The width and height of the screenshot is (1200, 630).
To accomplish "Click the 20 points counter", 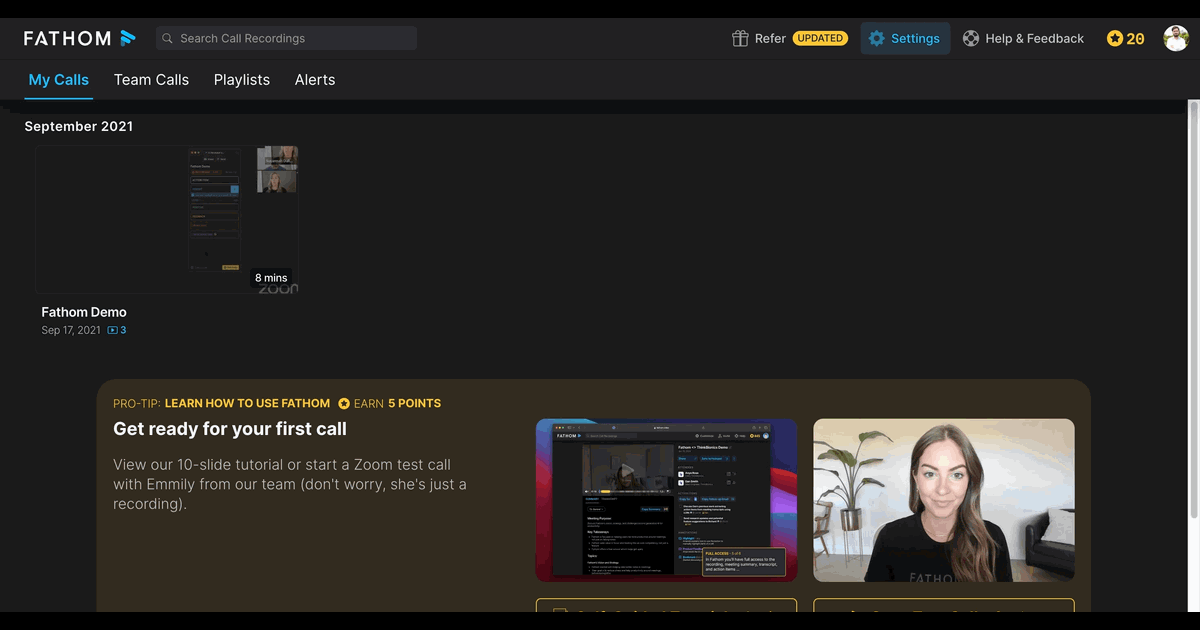I will point(1135,38).
